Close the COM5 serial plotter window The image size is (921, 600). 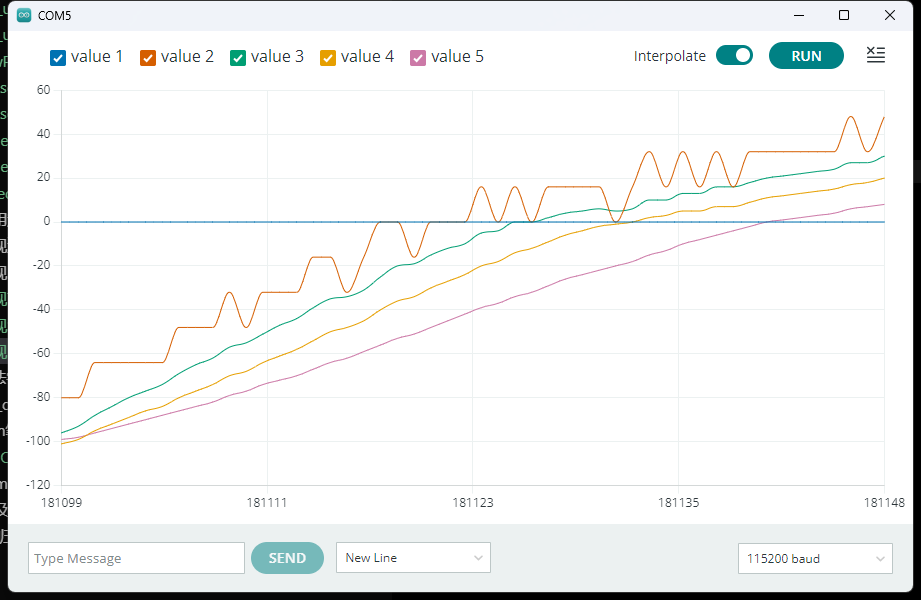[x=890, y=16]
